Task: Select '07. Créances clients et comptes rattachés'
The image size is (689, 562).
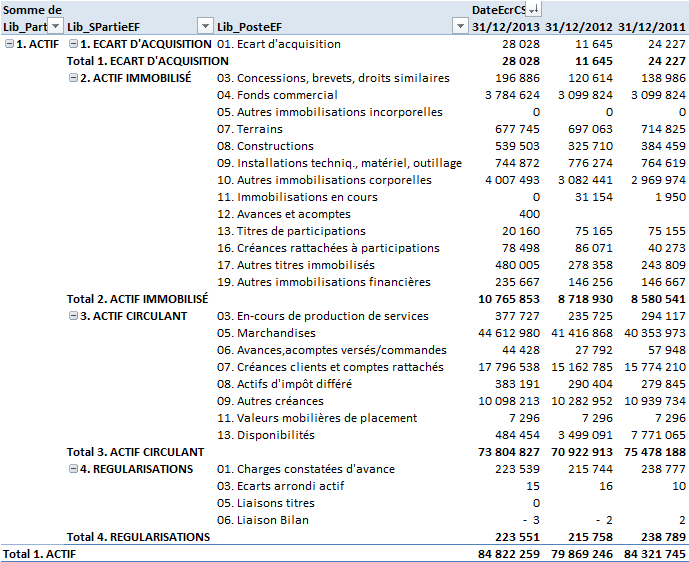Action: click(x=330, y=367)
